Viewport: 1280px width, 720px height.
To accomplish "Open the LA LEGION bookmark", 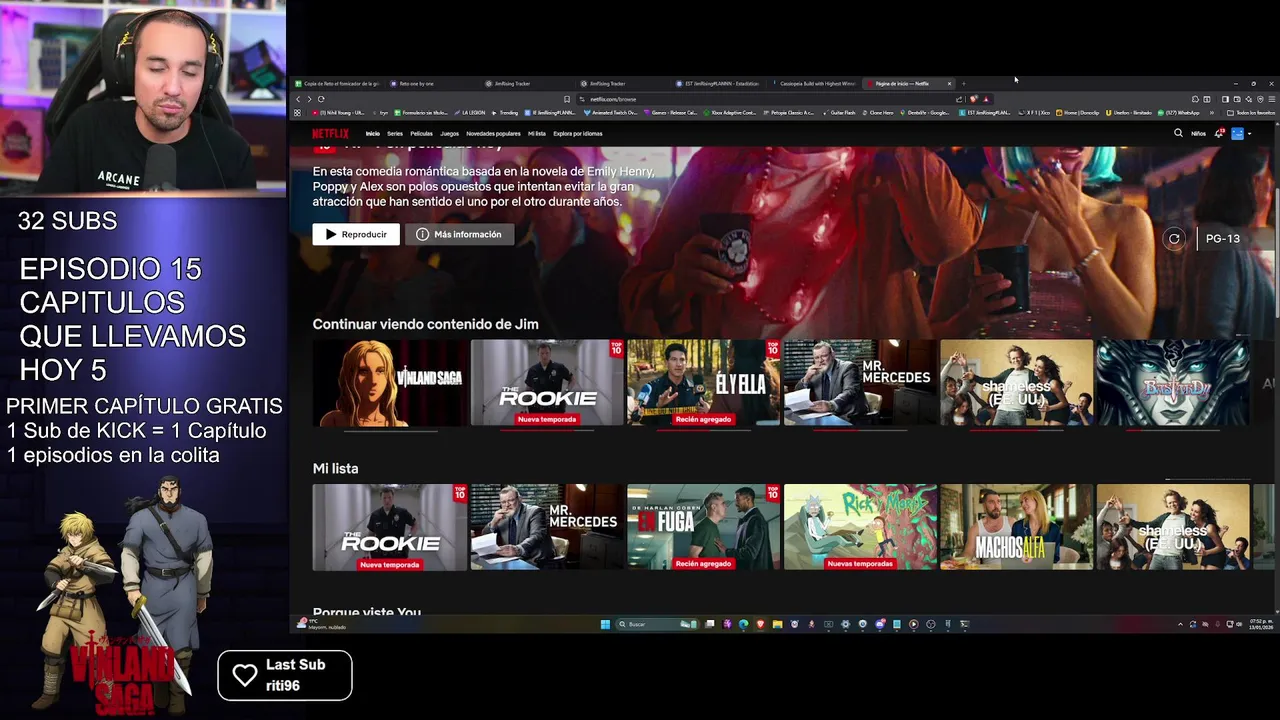I will click(470, 113).
